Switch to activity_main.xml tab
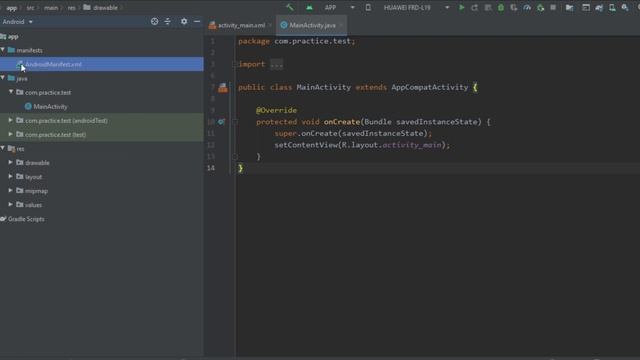The height and width of the screenshot is (360, 640). tap(241, 25)
